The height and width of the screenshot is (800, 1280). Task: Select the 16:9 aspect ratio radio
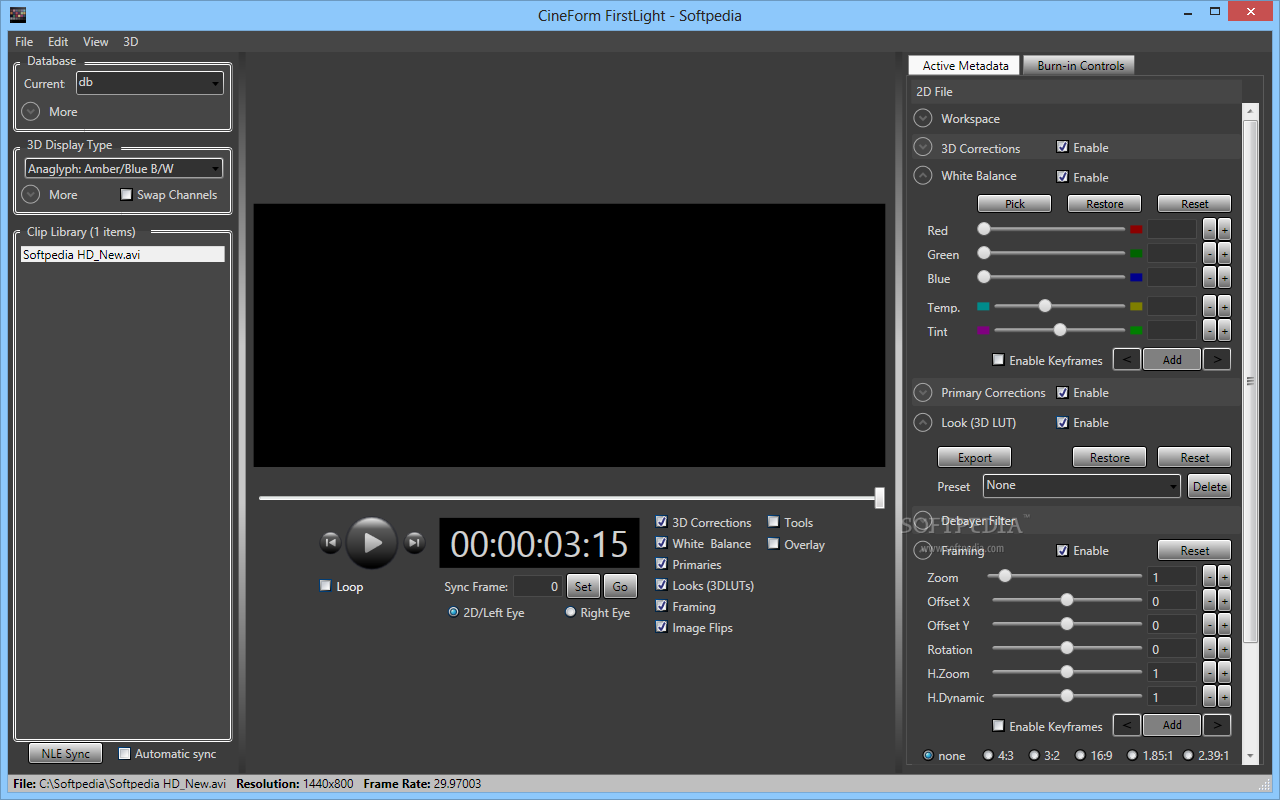click(1078, 755)
